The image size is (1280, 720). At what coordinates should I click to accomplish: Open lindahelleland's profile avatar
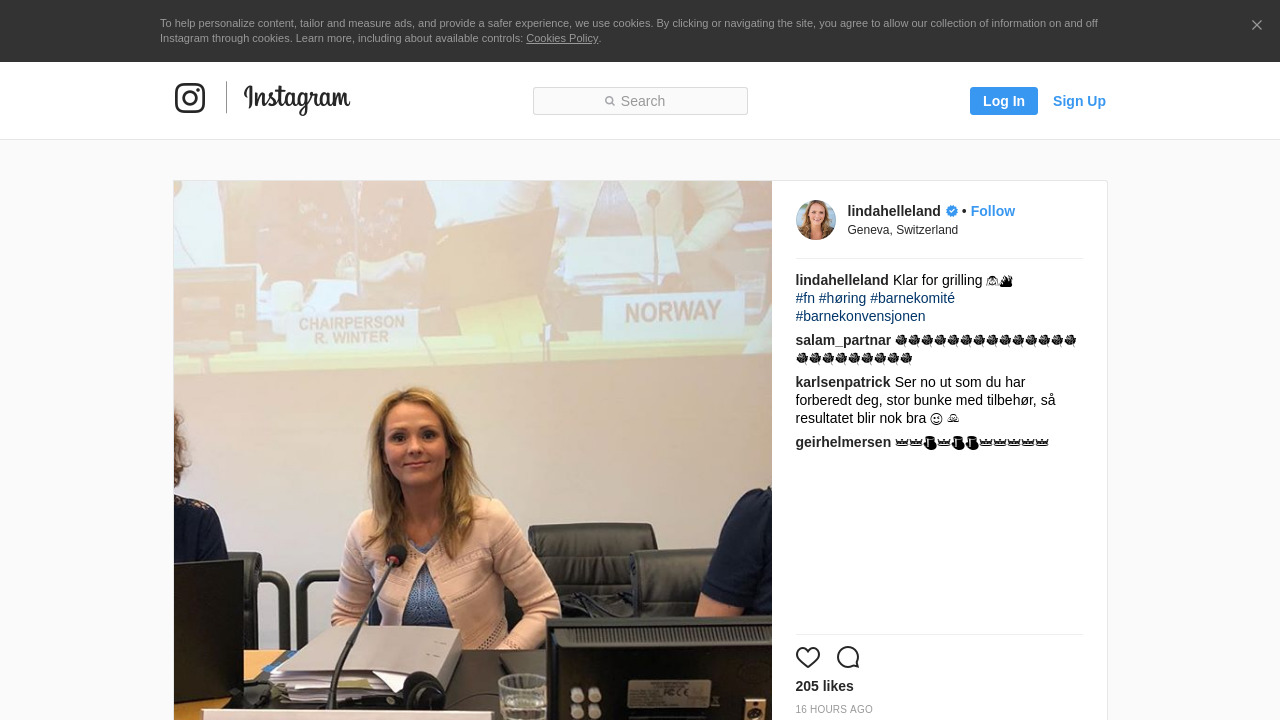tap(816, 220)
